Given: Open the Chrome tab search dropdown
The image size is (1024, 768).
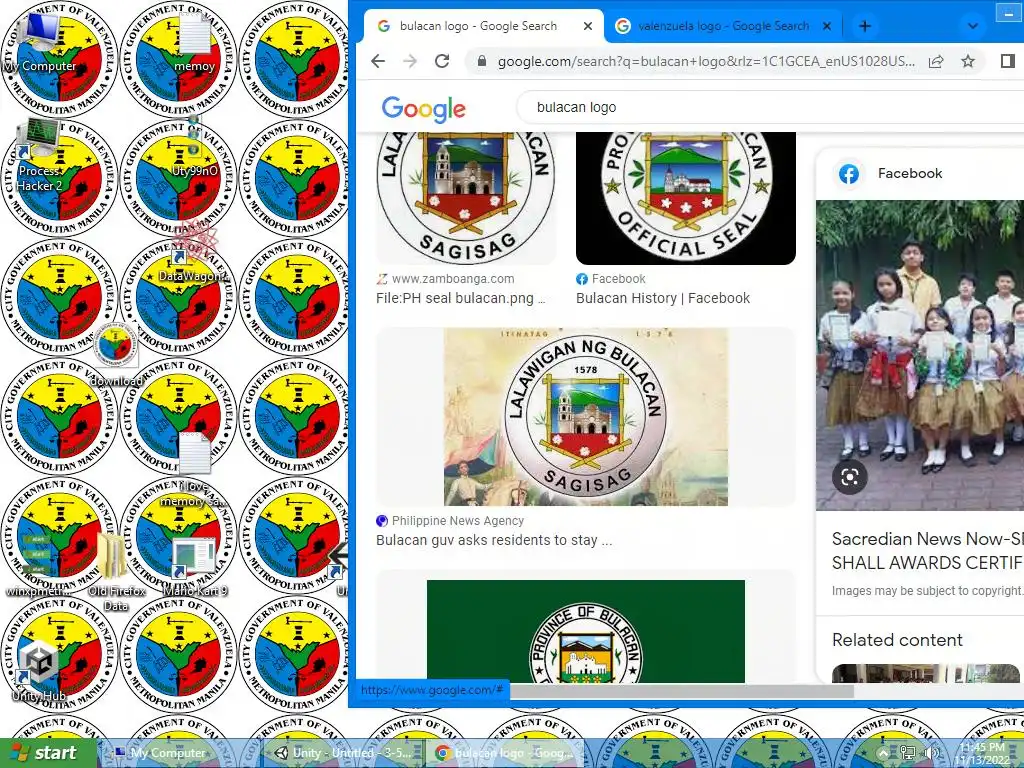Looking at the screenshot, I should coord(972,26).
